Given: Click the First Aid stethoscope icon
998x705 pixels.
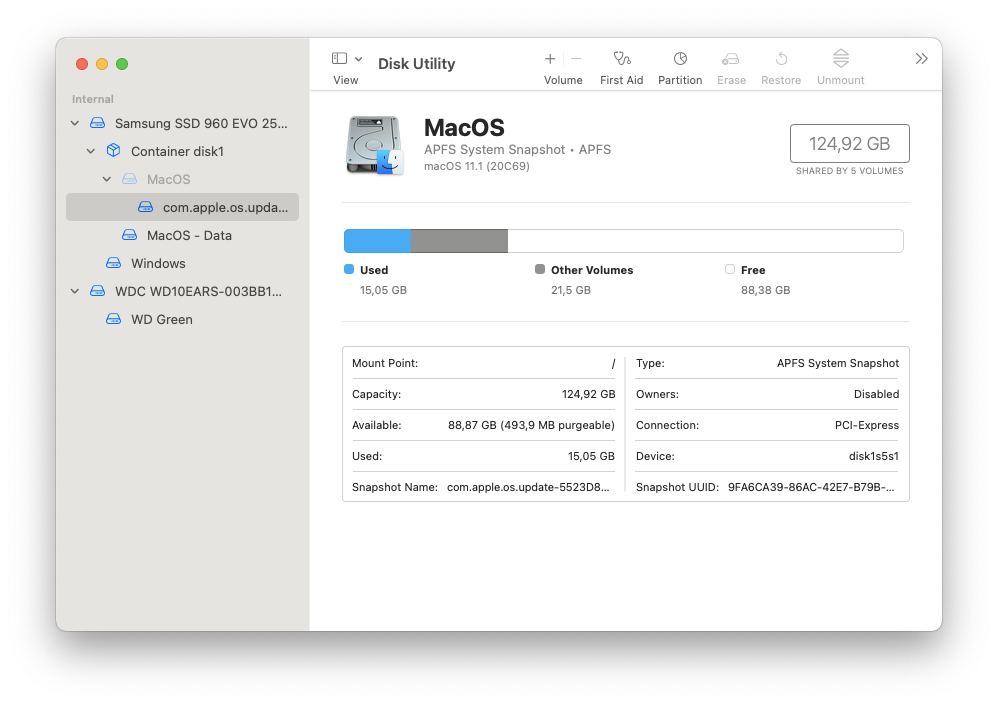Looking at the screenshot, I should pyautogui.click(x=622, y=59).
